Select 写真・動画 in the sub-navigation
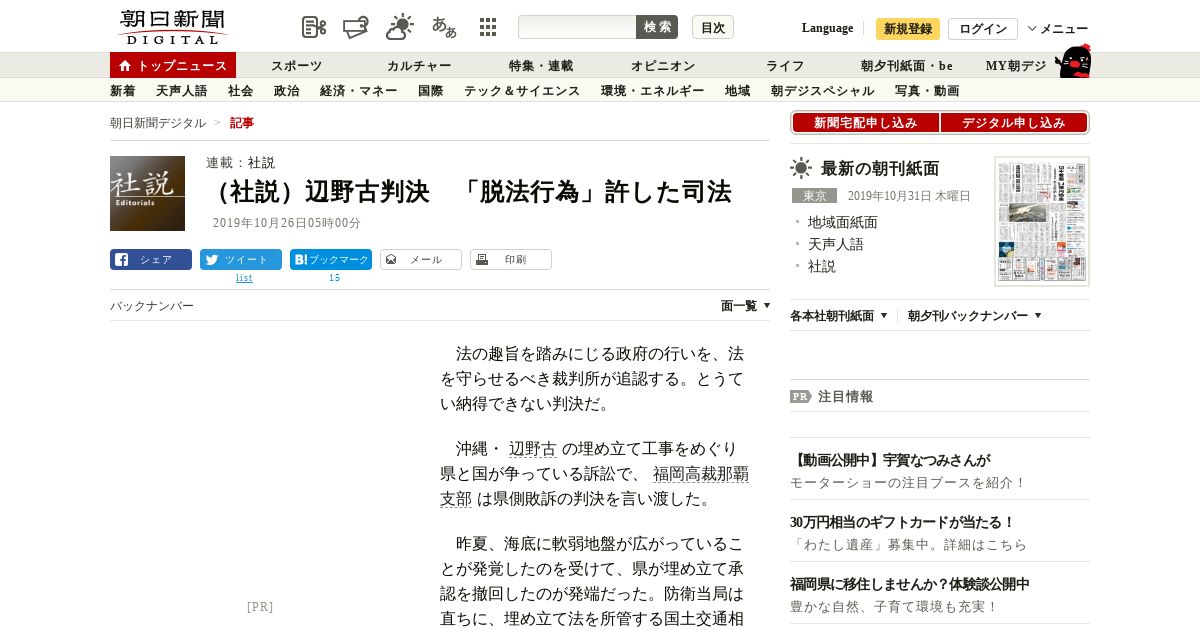This screenshot has width=1200, height=630. (927, 90)
